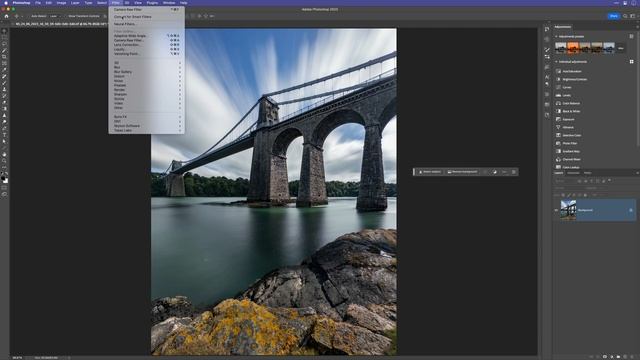Open the Skylum Software submenu
This screenshot has height=360, width=640.
[147, 126]
